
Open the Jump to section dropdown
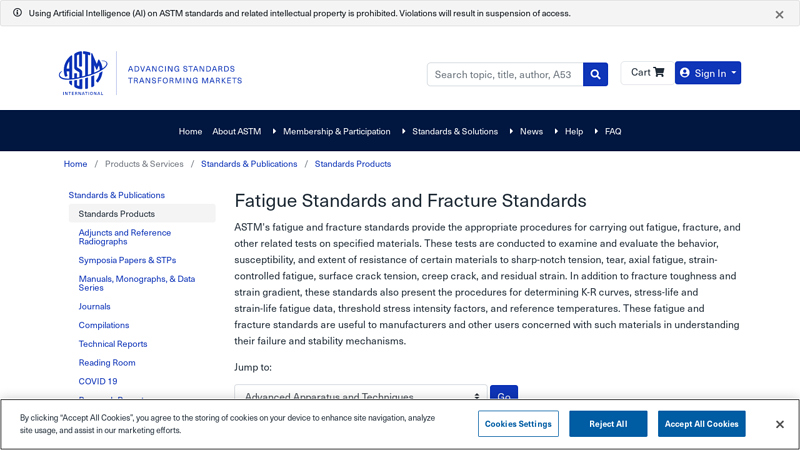pyautogui.click(x=361, y=392)
